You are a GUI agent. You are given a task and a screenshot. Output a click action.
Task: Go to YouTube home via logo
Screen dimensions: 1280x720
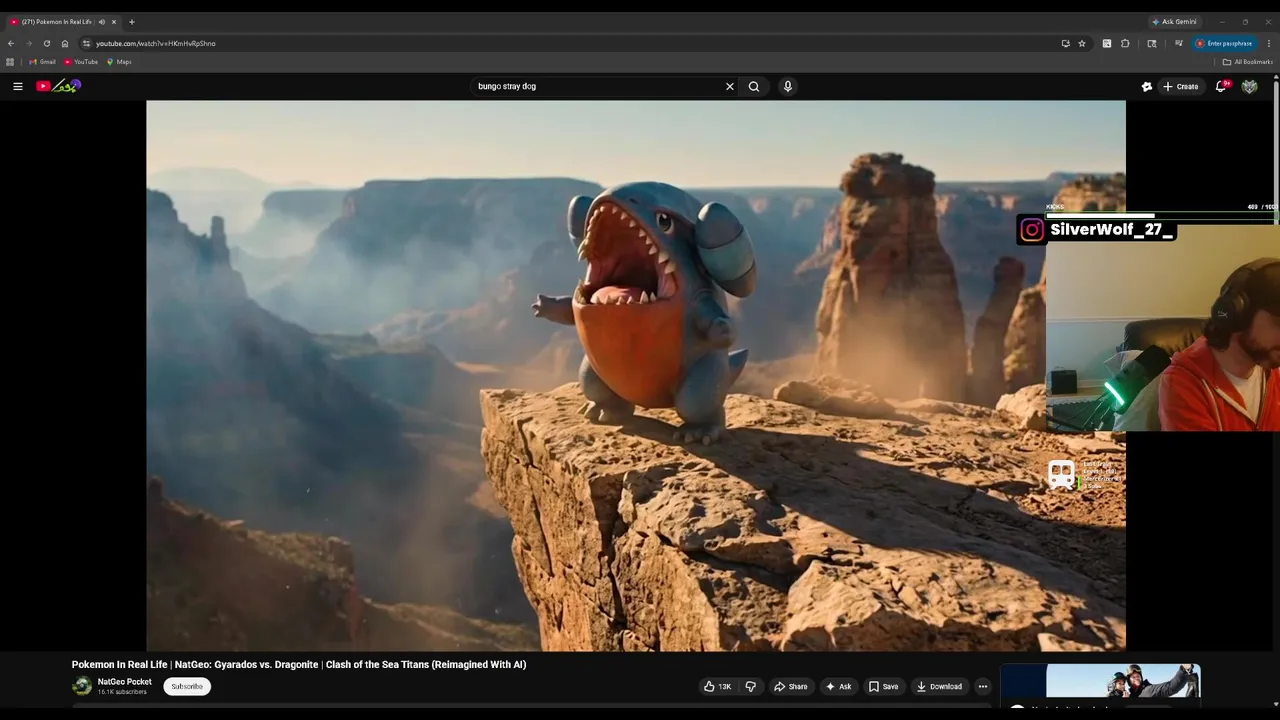click(x=58, y=86)
